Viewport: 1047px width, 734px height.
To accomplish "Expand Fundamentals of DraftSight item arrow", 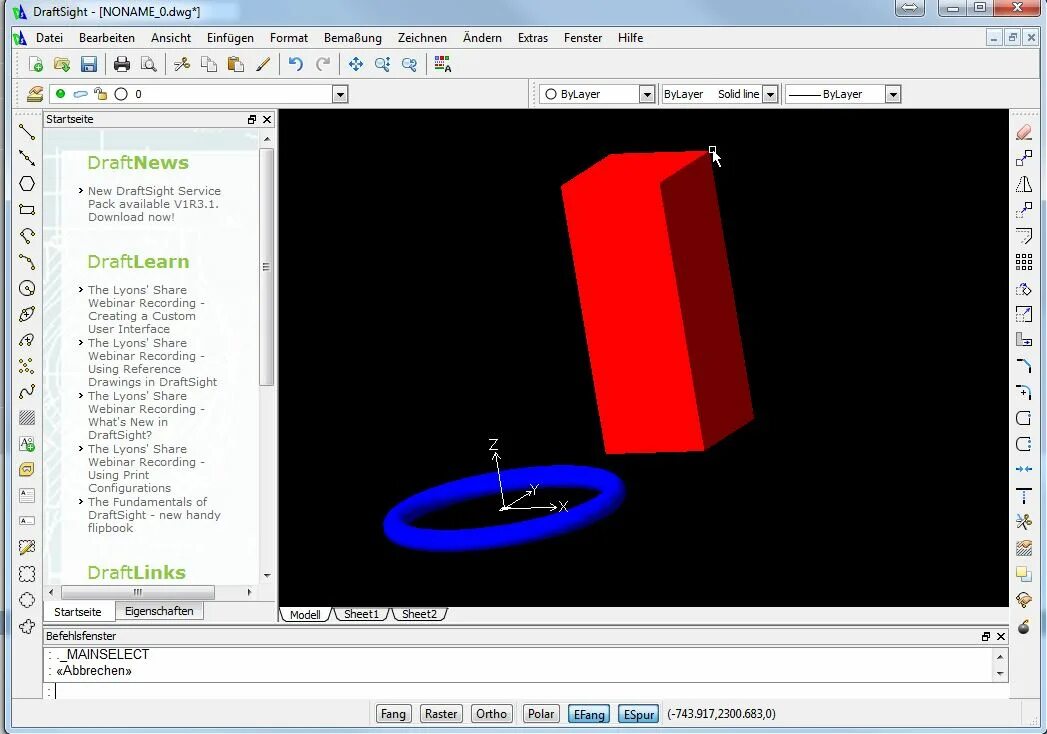I will [x=80, y=501].
